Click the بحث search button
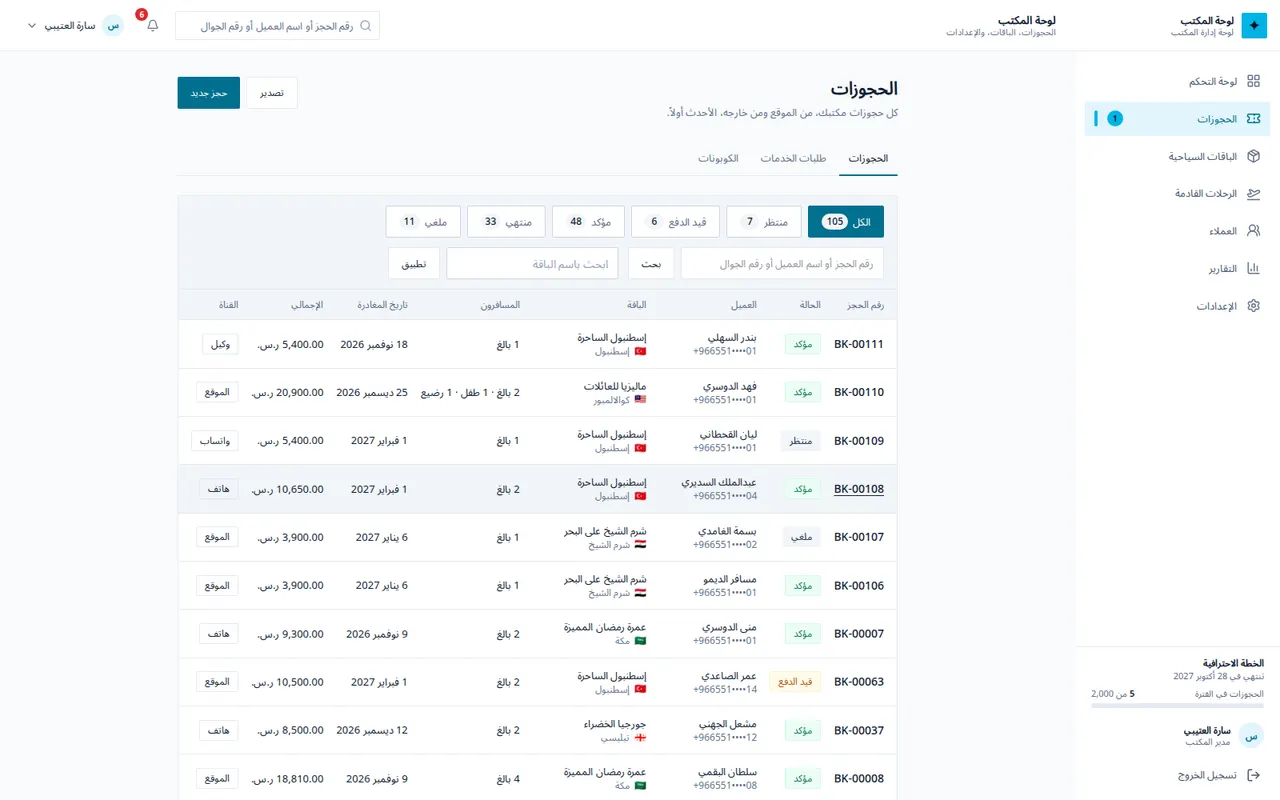 [x=651, y=264]
